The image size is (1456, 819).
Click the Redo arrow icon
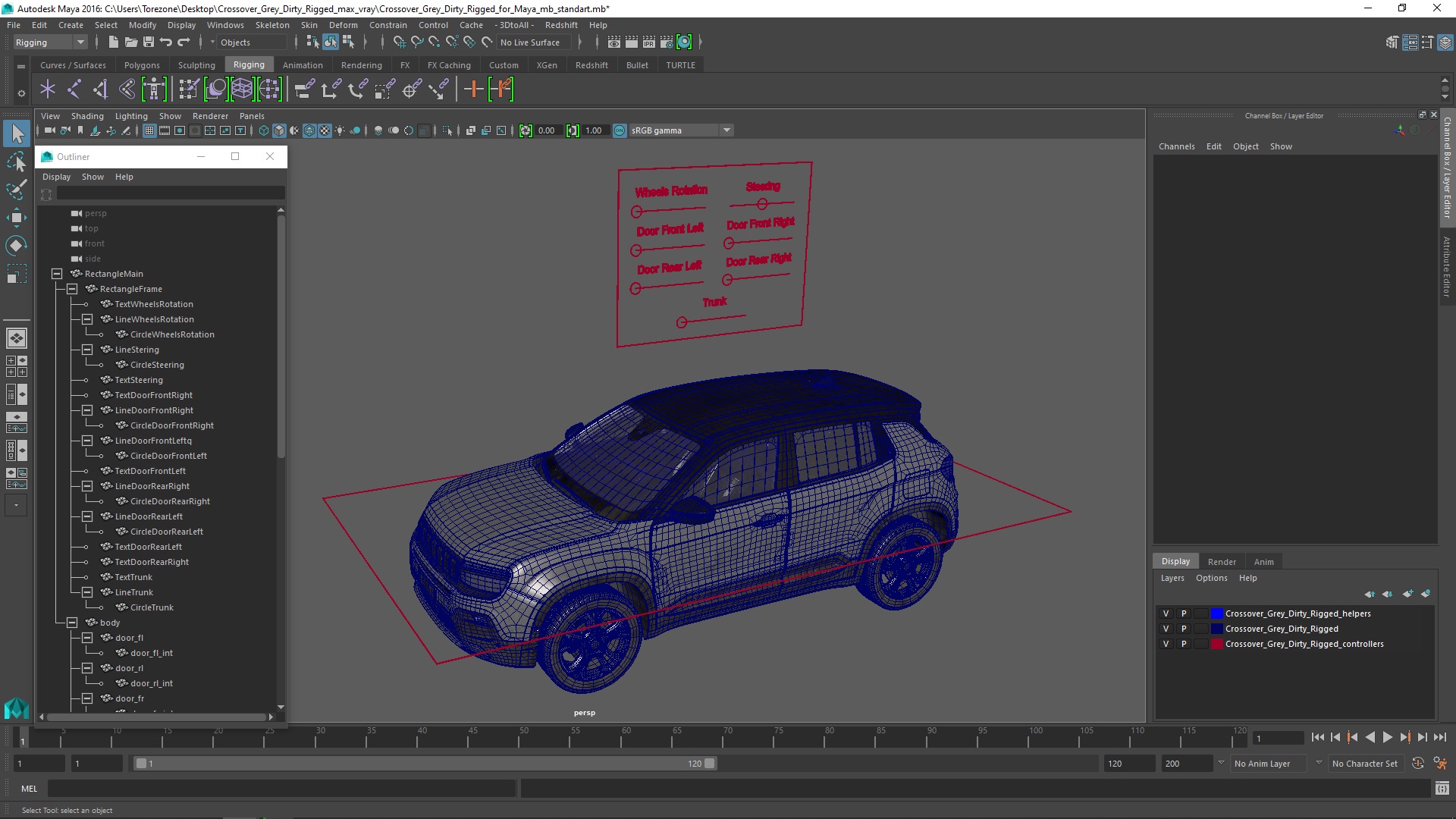tap(184, 42)
